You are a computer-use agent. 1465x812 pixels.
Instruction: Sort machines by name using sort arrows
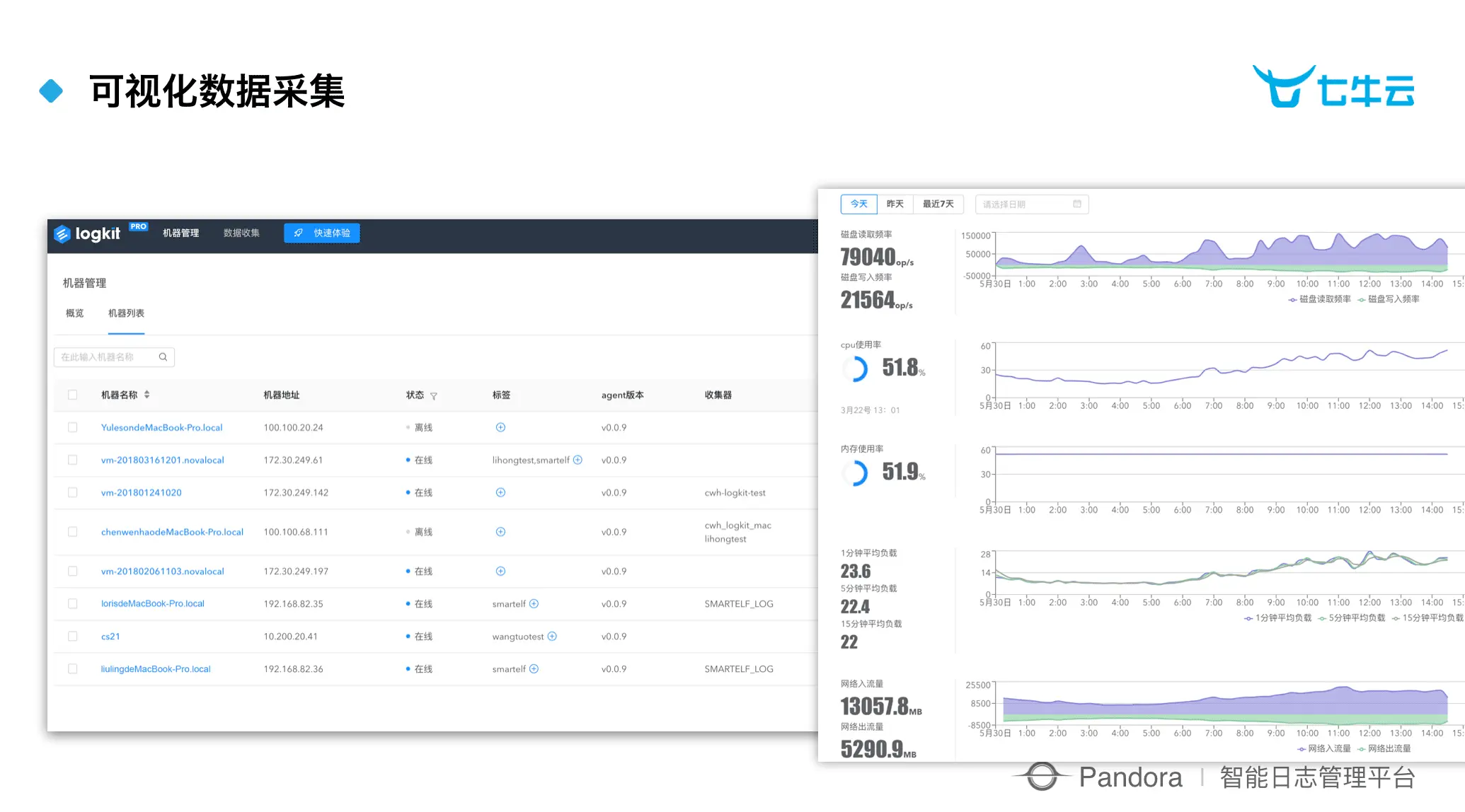point(146,395)
